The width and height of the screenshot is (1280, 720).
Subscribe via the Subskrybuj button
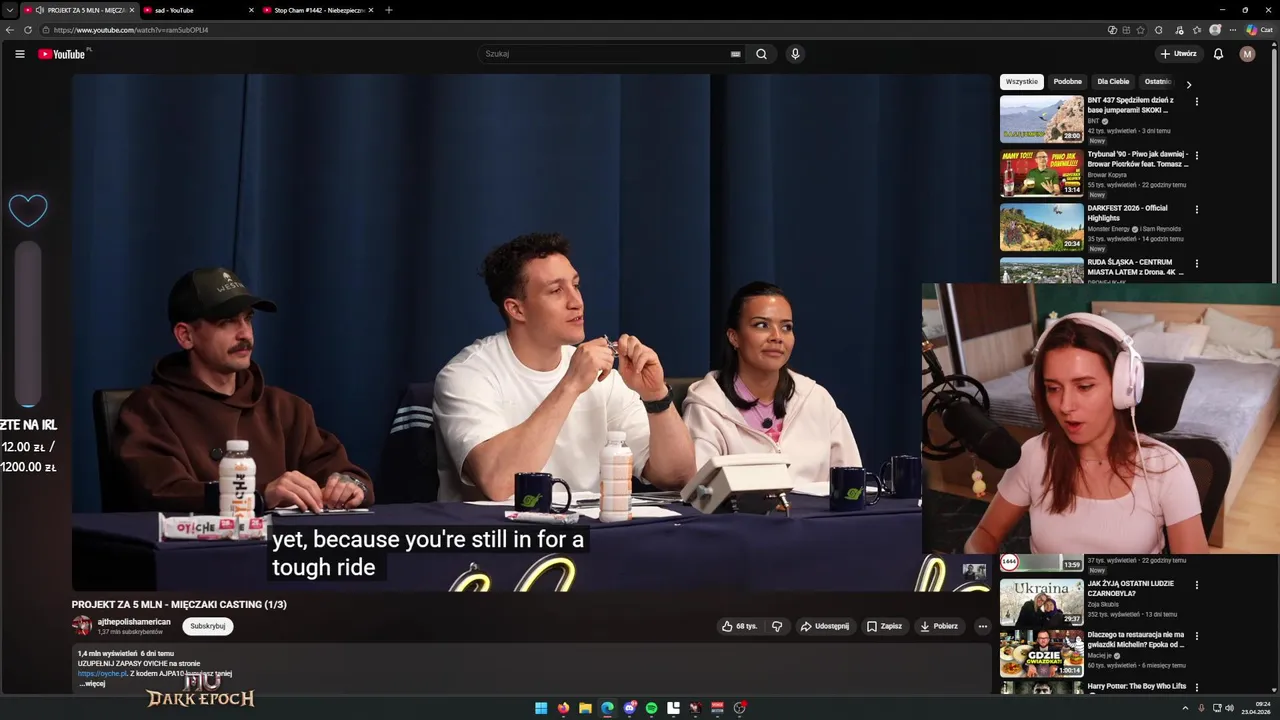click(208, 626)
